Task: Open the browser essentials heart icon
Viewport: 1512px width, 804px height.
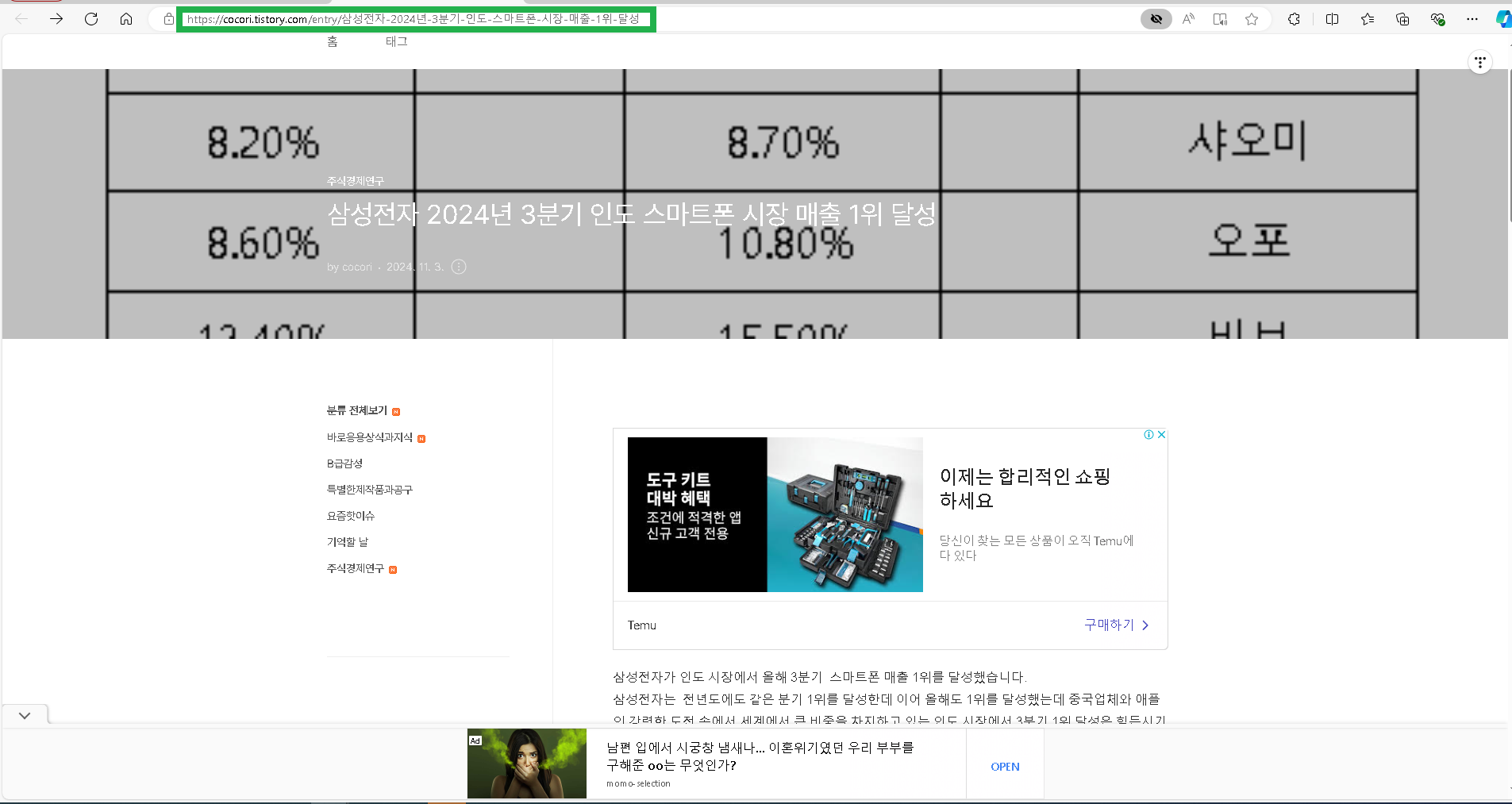Action: coord(1437,19)
